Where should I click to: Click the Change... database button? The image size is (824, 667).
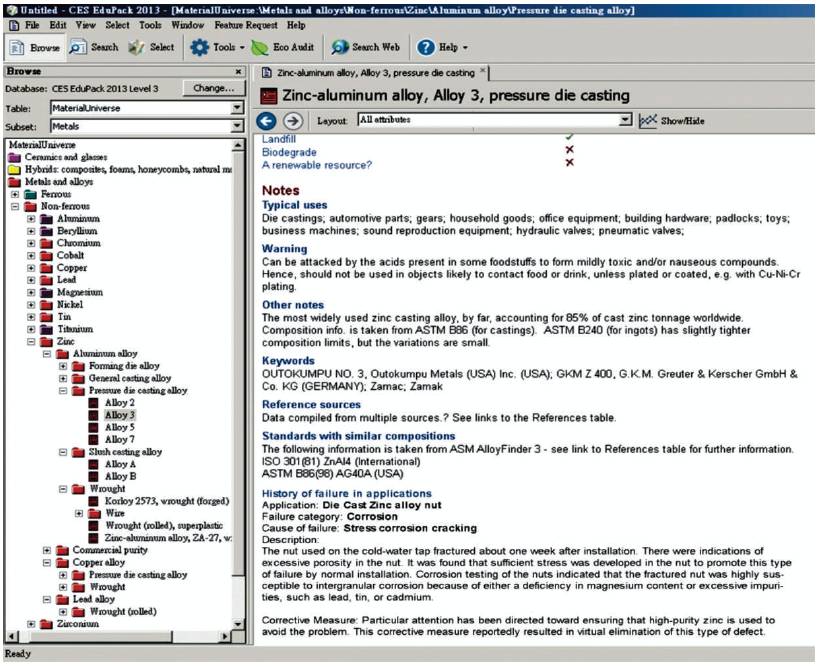point(213,88)
